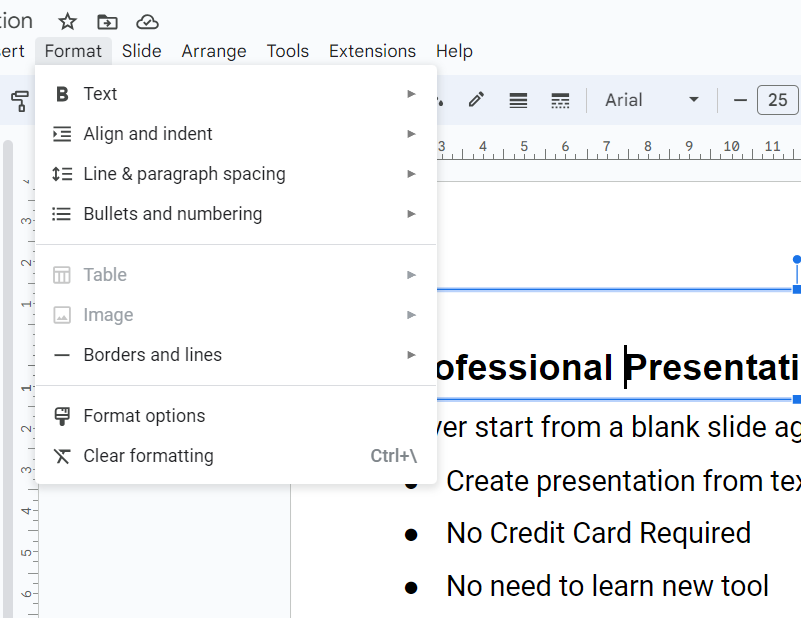Open the Slide menu
Screen dimensions: 801x618
141,51
